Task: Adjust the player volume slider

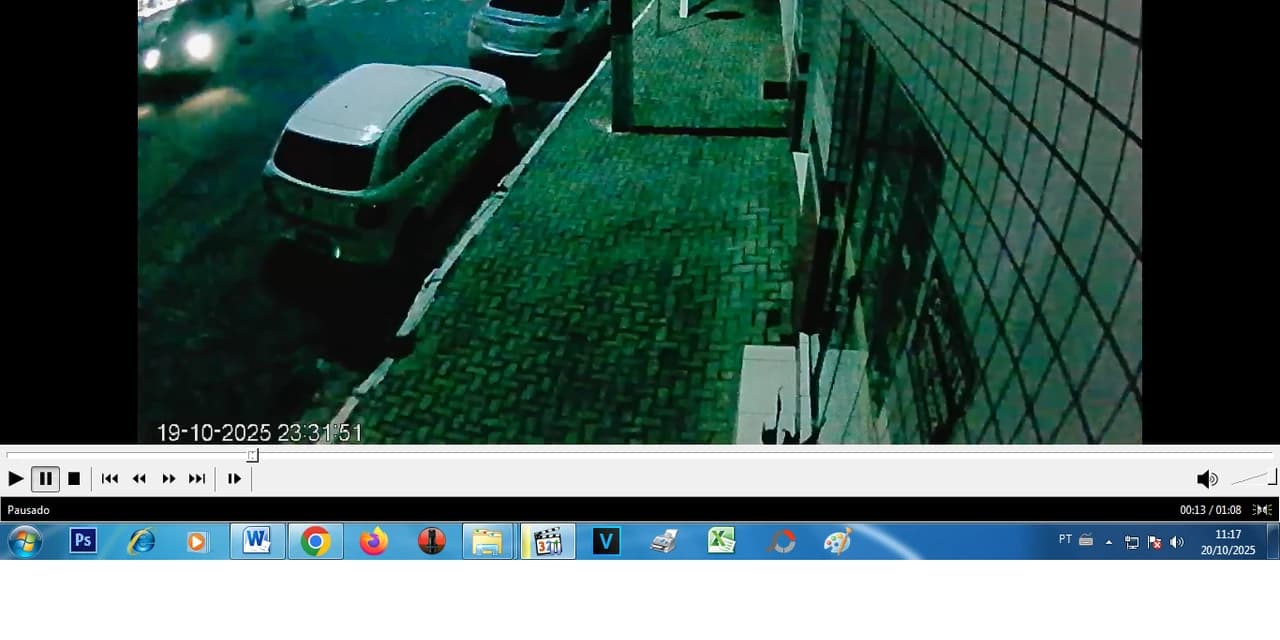Action: (x=1254, y=478)
